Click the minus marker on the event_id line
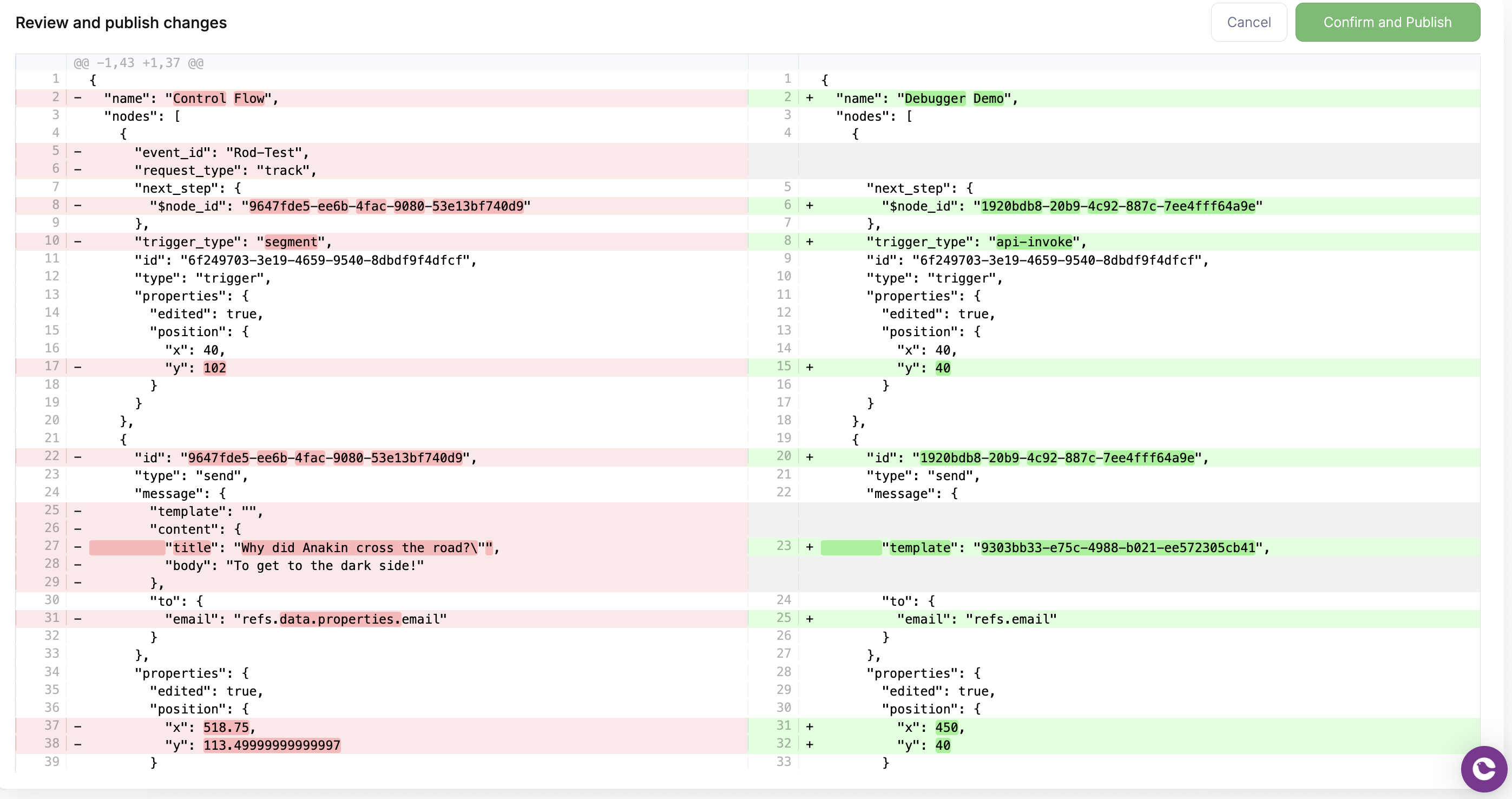 click(77, 152)
